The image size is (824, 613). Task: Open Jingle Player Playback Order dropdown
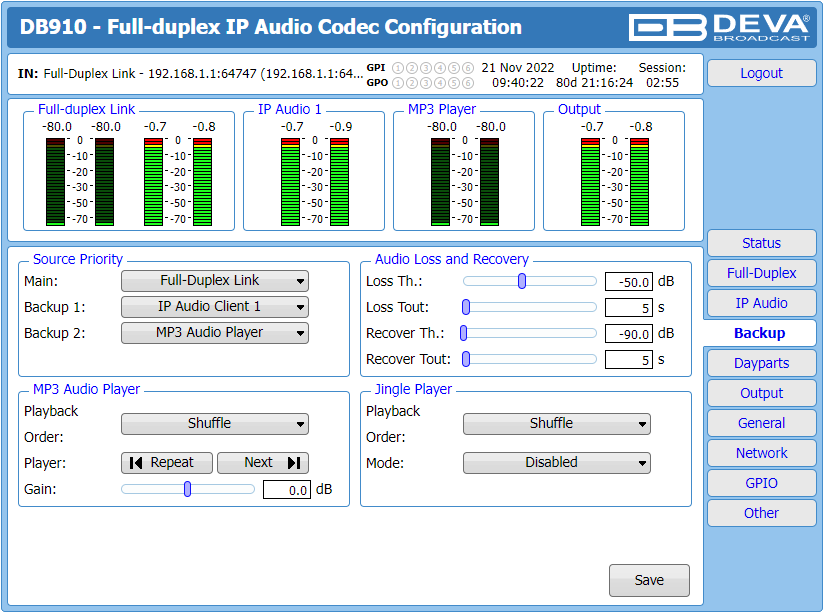pos(557,424)
